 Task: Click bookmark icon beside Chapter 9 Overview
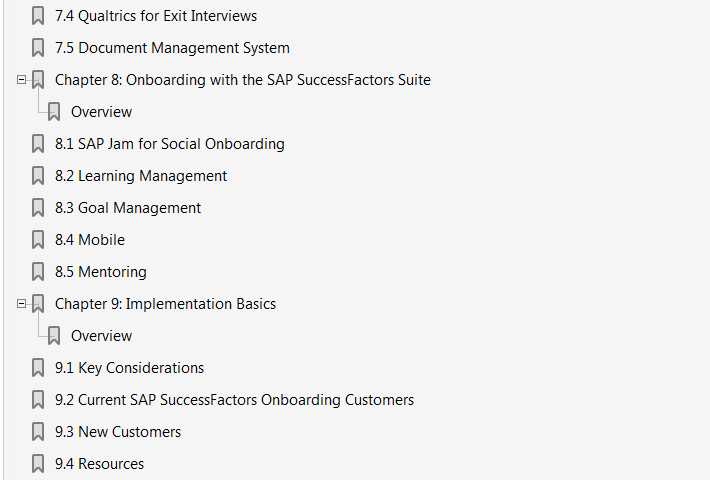tap(54, 336)
